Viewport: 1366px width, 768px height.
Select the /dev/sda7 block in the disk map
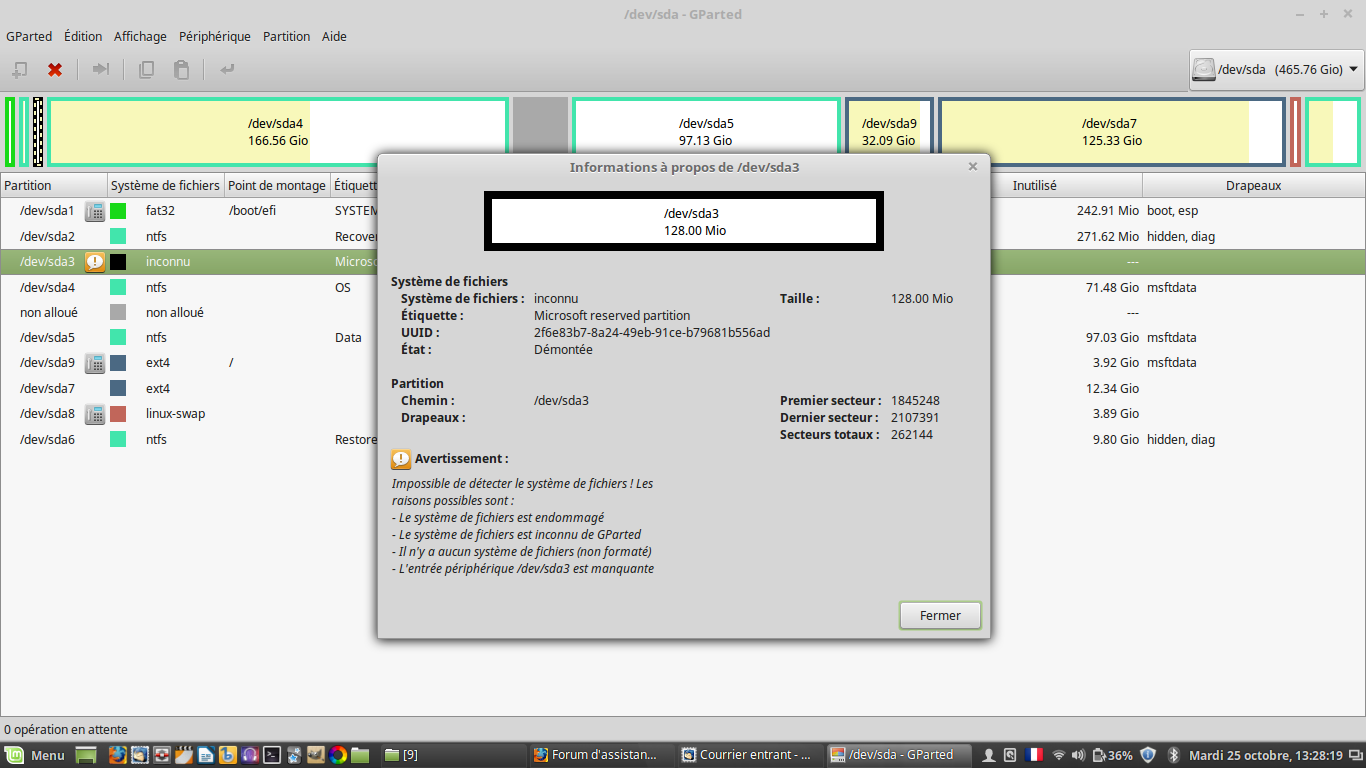pos(1111,132)
